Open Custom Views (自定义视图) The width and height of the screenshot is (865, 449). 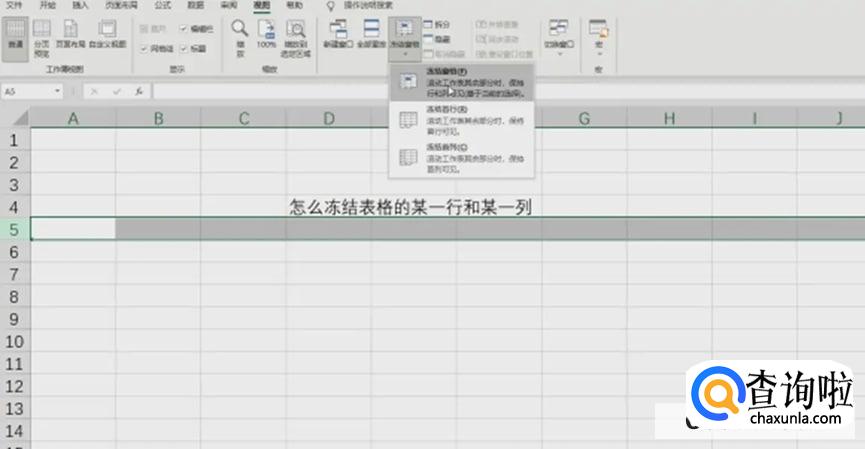pos(108,35)
